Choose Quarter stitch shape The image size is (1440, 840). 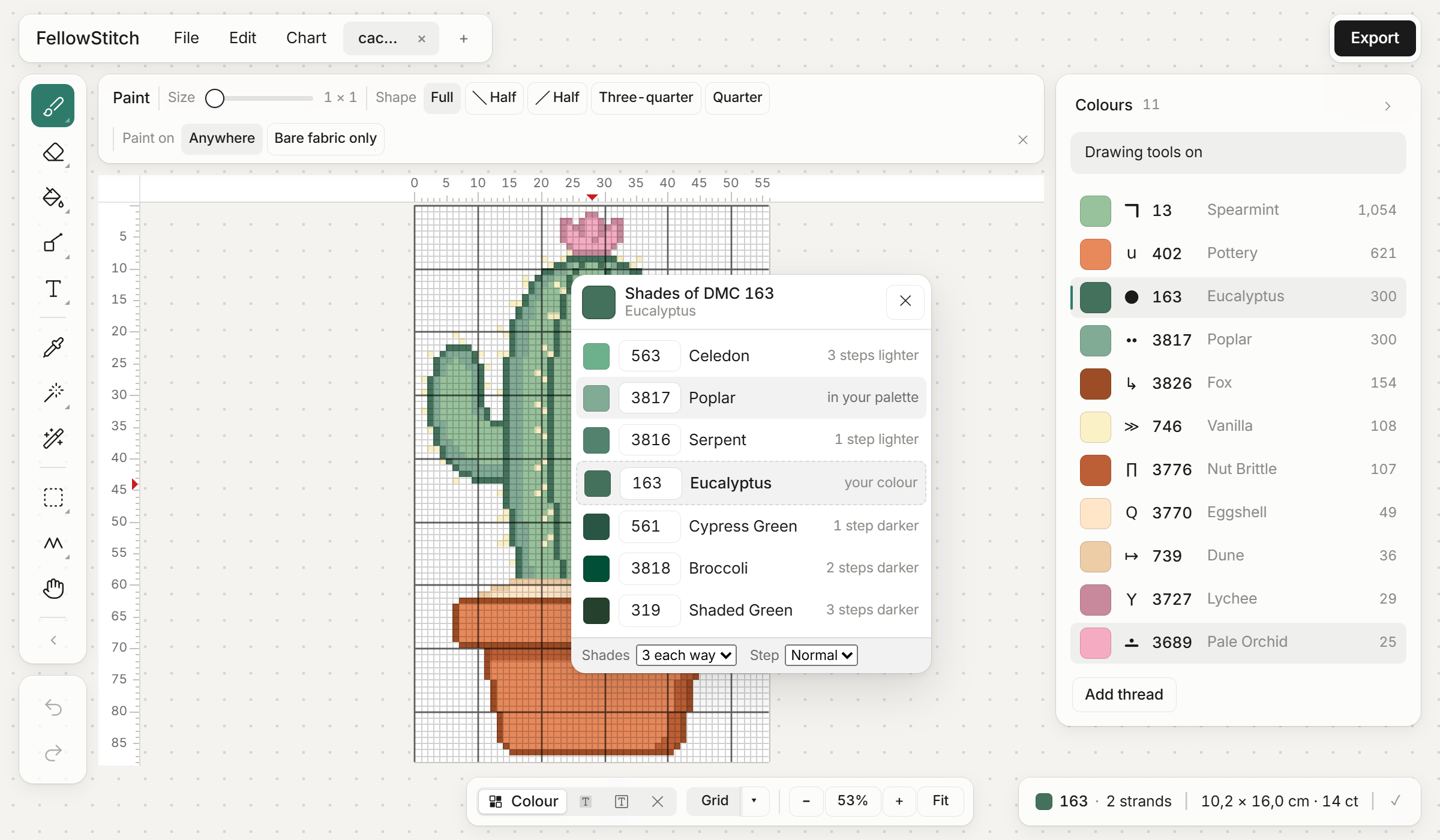coord(737,98)
